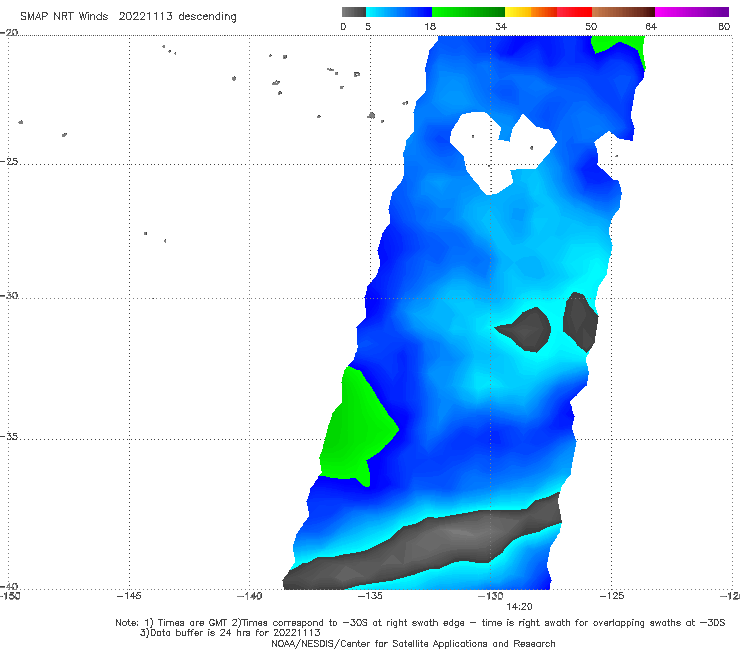Click the green 18-34 segment of the color bar

click(468, 12)
